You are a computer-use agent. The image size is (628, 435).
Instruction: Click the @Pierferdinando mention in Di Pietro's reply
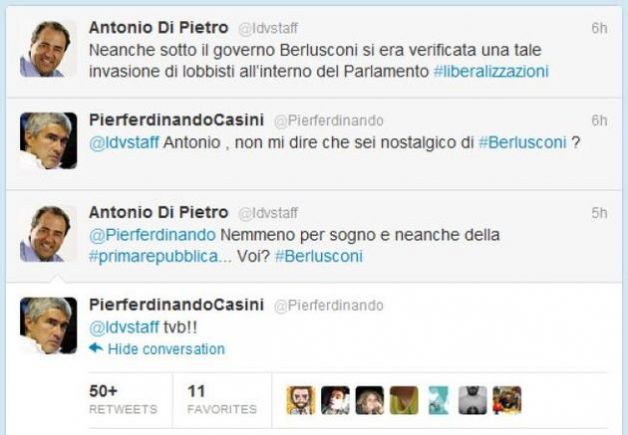(x=152, y=235)
